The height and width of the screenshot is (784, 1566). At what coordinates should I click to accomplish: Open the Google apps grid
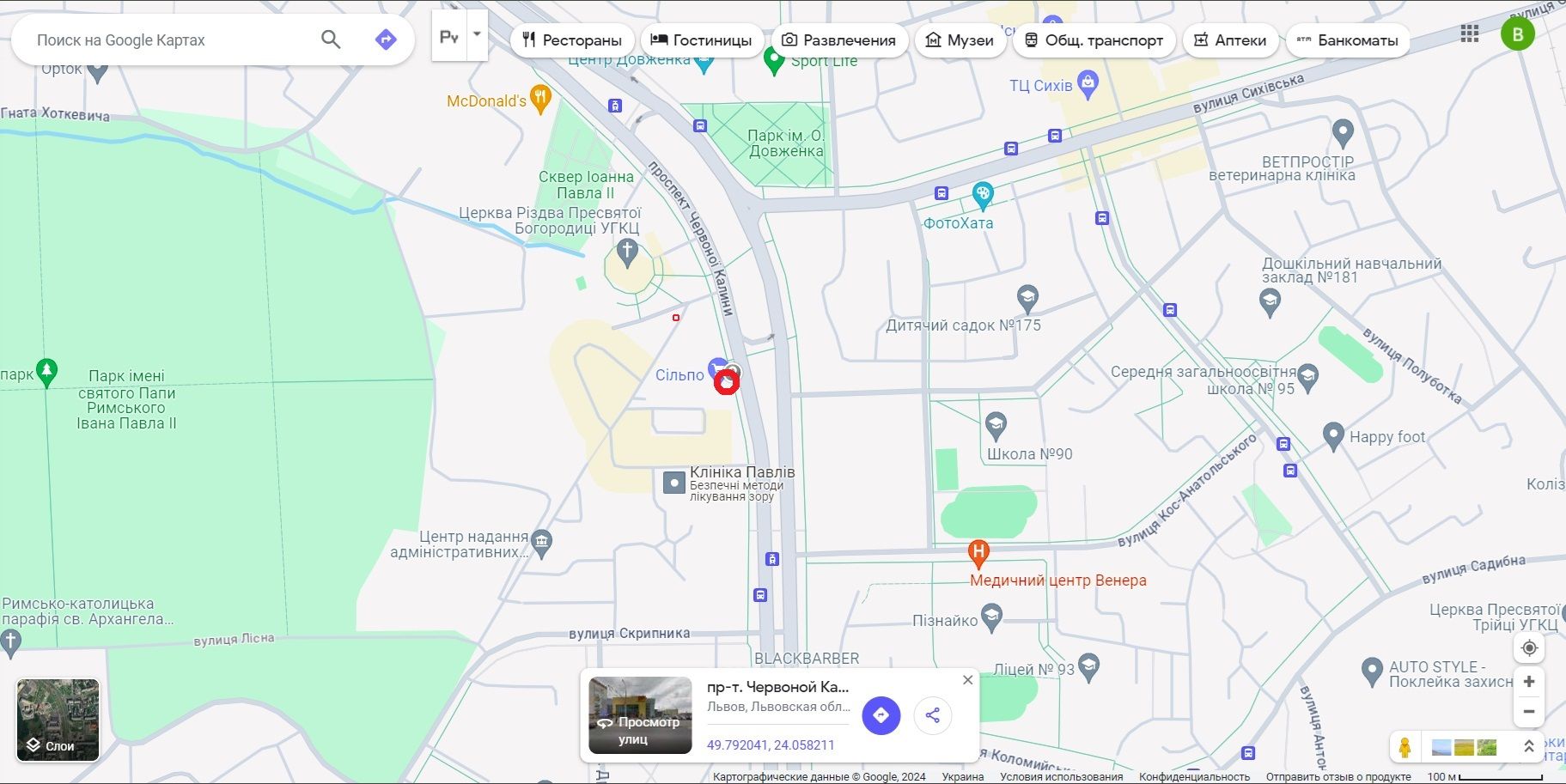point(1469,33)
